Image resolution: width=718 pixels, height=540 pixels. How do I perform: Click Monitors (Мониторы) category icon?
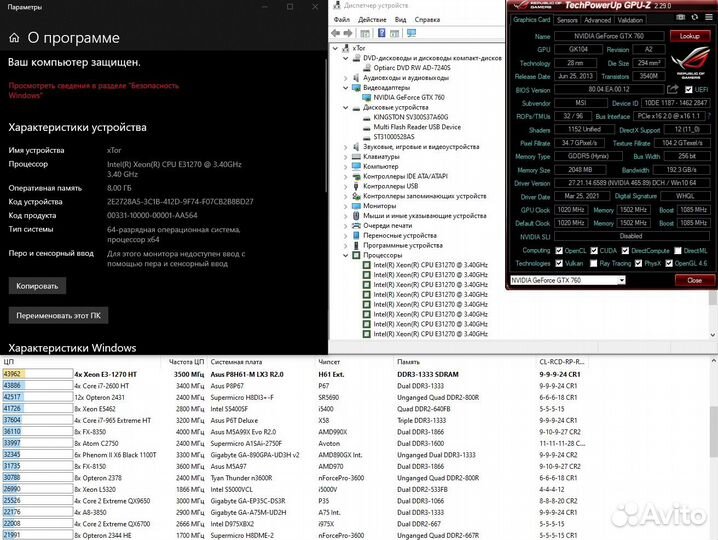coord(356,206)
